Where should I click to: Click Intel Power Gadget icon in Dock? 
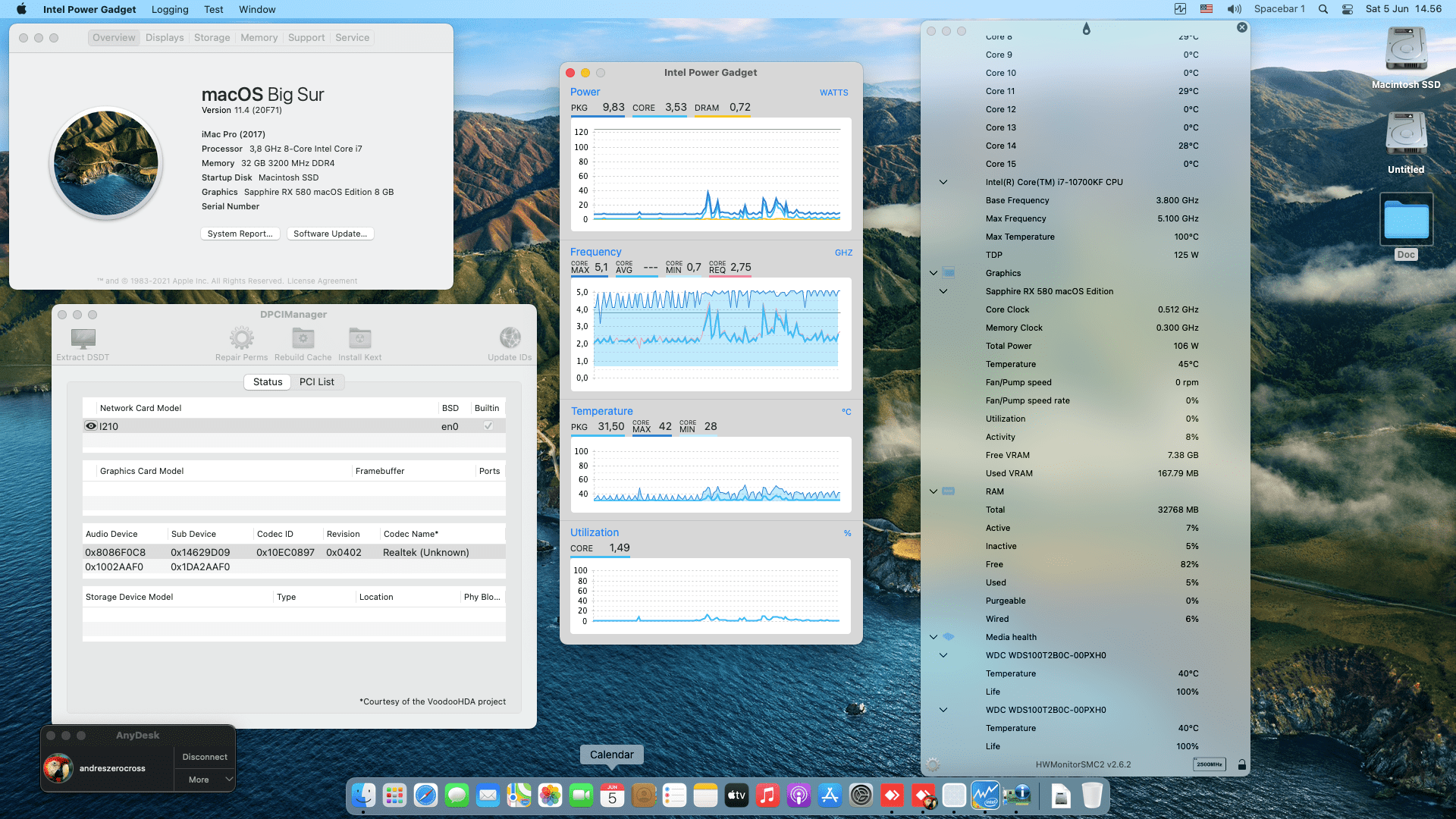[985, 795]
